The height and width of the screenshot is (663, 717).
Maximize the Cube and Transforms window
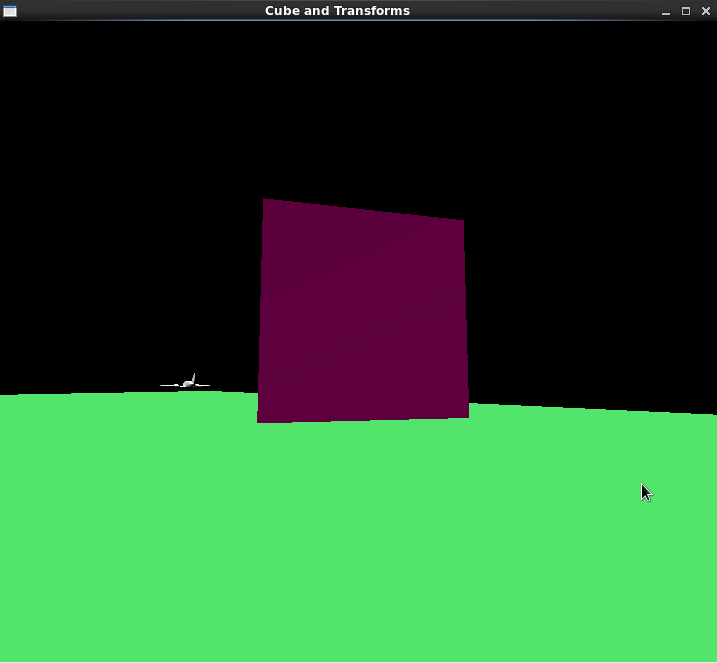[686, 11]
